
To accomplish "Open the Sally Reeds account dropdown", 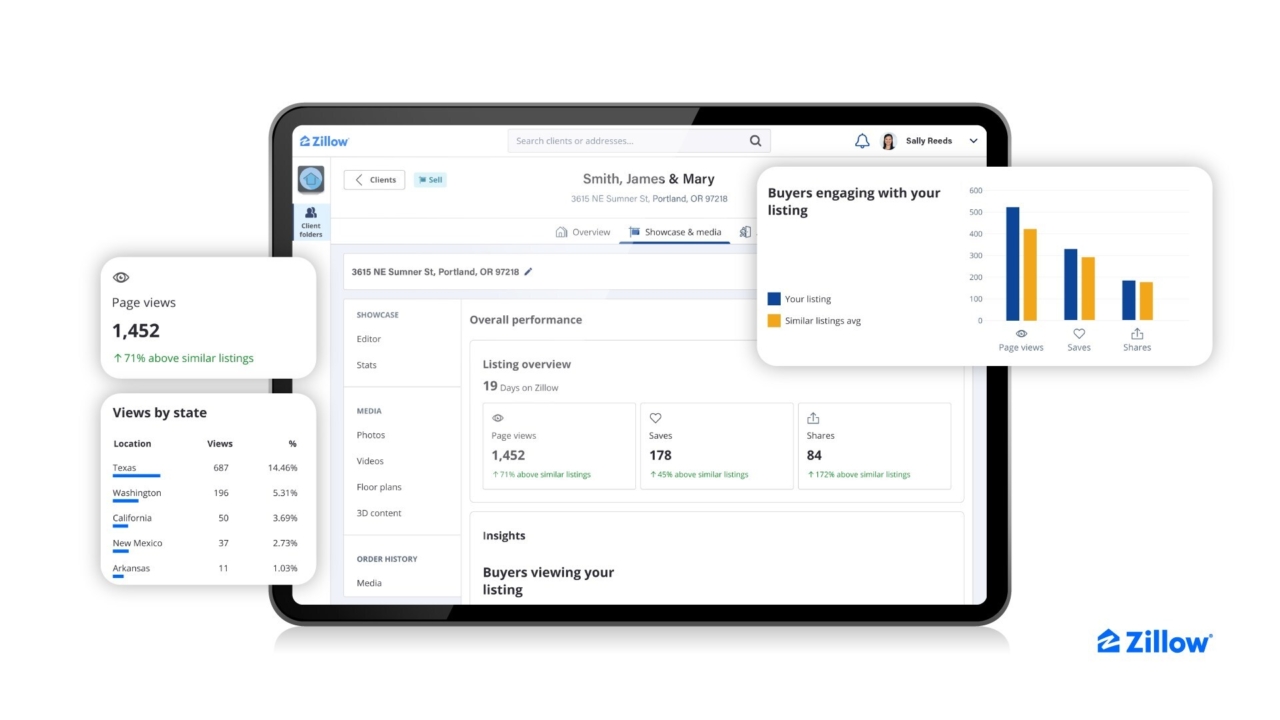I will [x=971, y=140].
